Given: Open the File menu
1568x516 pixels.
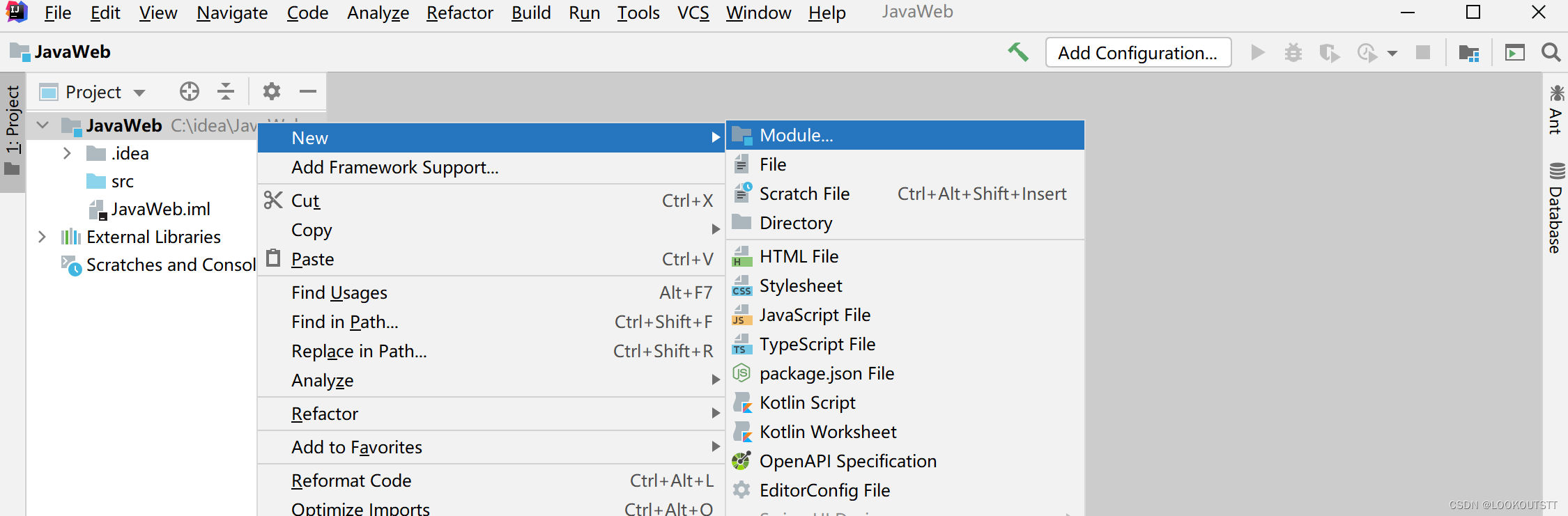Looking at the screenshot, I should (x=58, y=13).
